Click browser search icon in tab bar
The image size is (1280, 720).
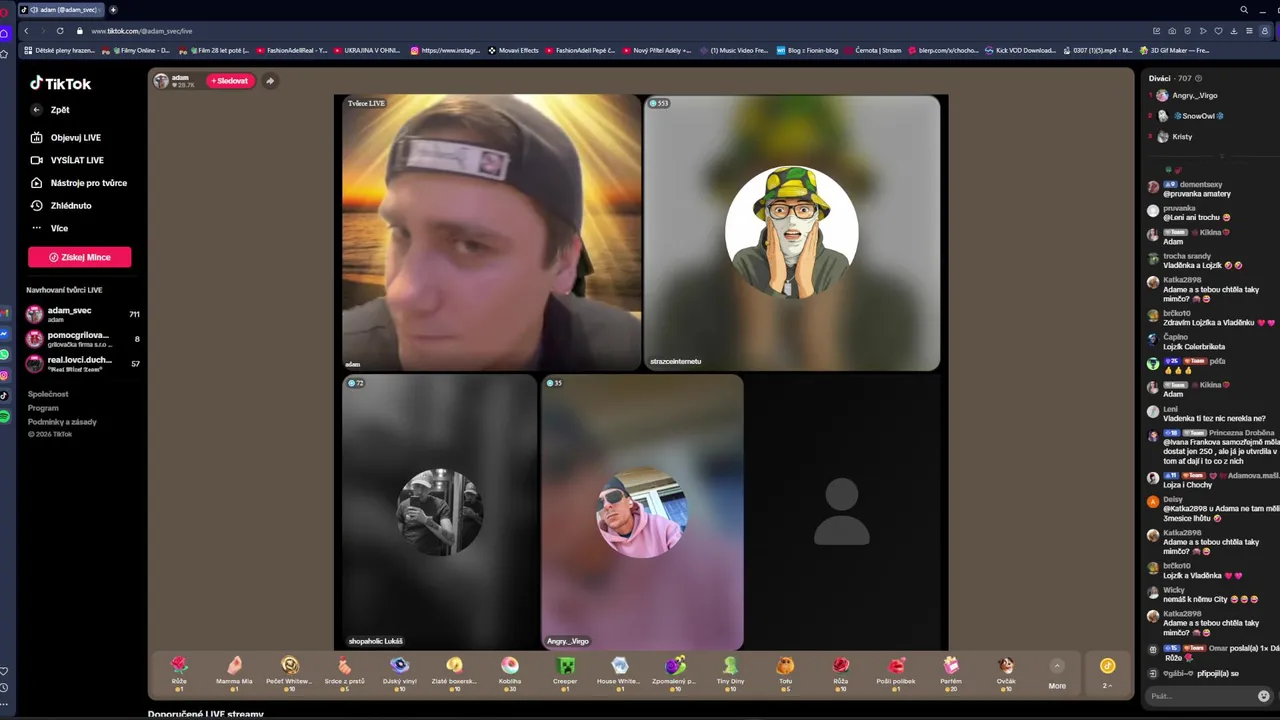click(1244, 10)
